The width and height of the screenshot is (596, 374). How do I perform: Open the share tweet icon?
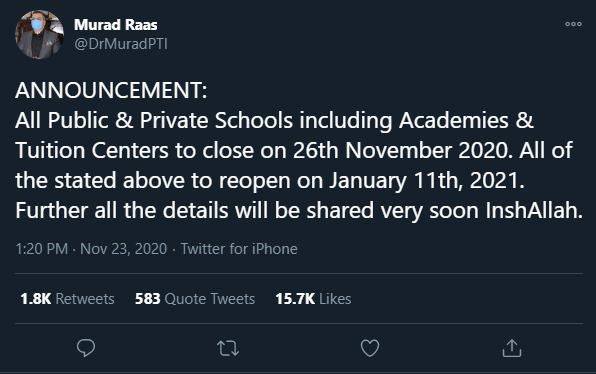(x=512, y=348)
